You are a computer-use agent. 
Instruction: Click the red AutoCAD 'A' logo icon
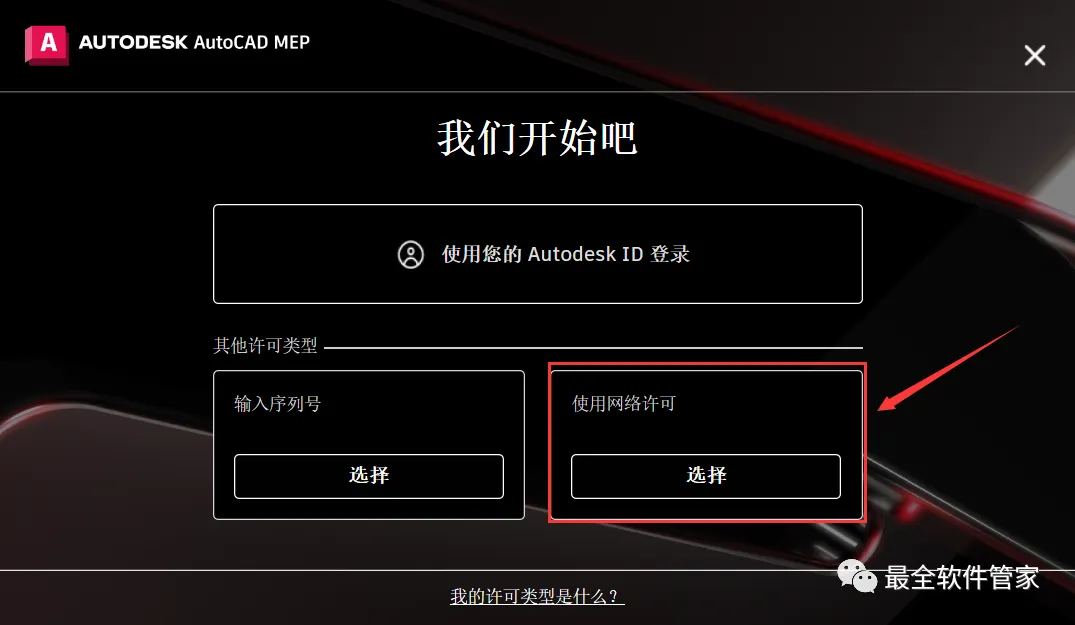47,45
